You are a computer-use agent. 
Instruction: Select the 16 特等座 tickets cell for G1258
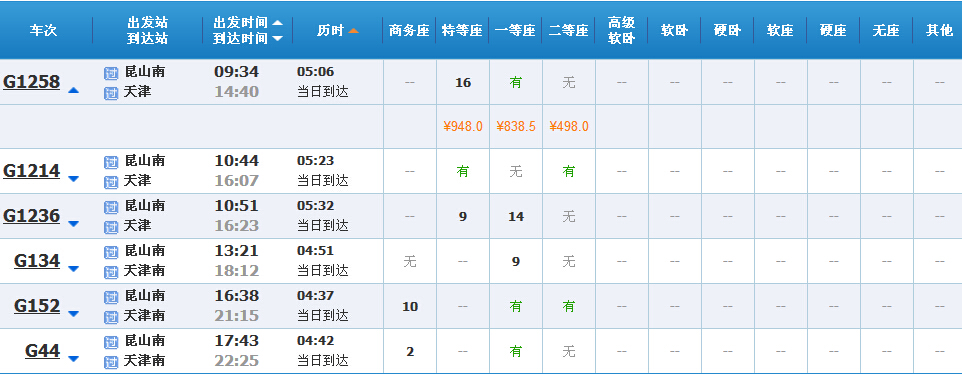click(463, 82)
